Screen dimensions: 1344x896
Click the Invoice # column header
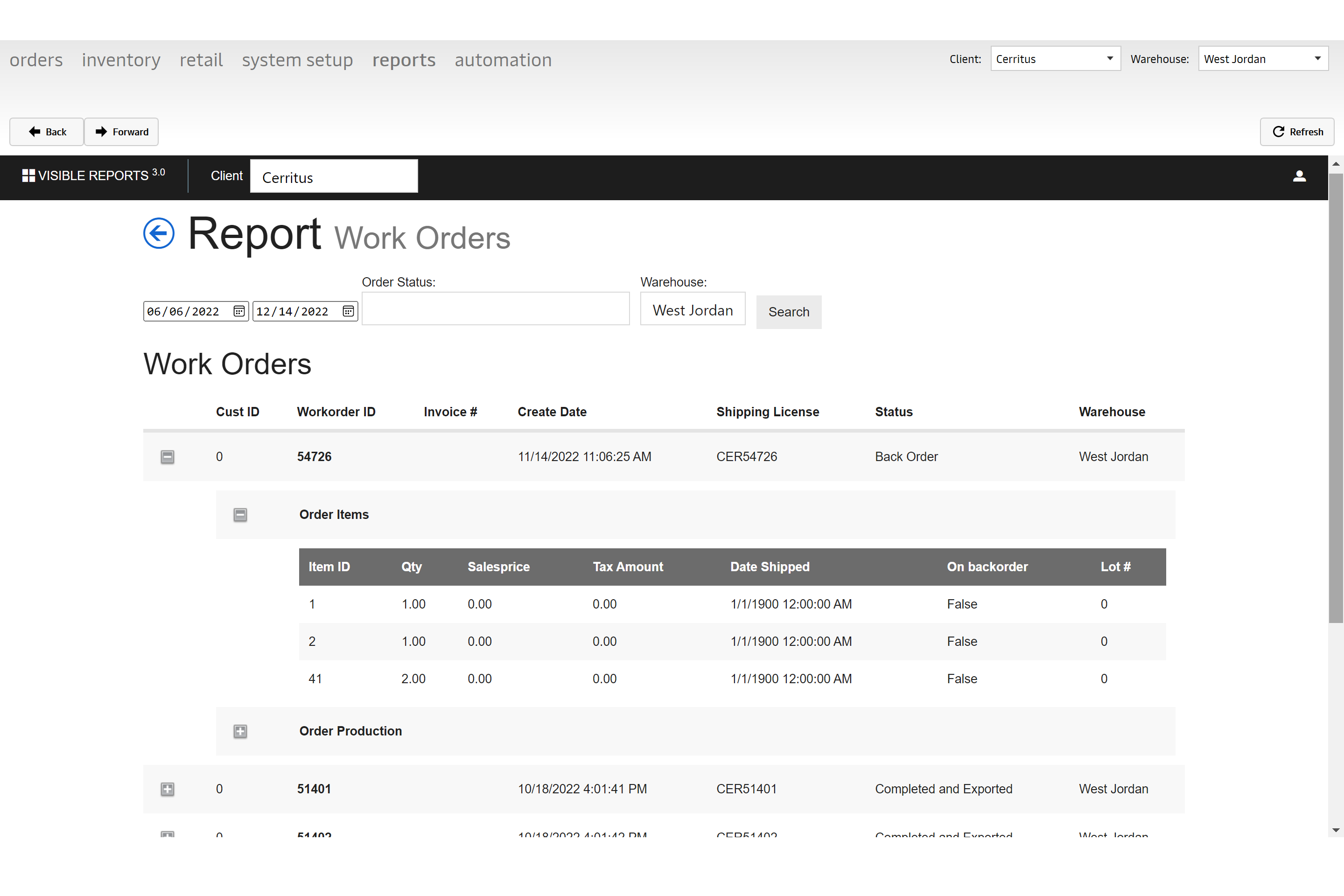[450, 412]
